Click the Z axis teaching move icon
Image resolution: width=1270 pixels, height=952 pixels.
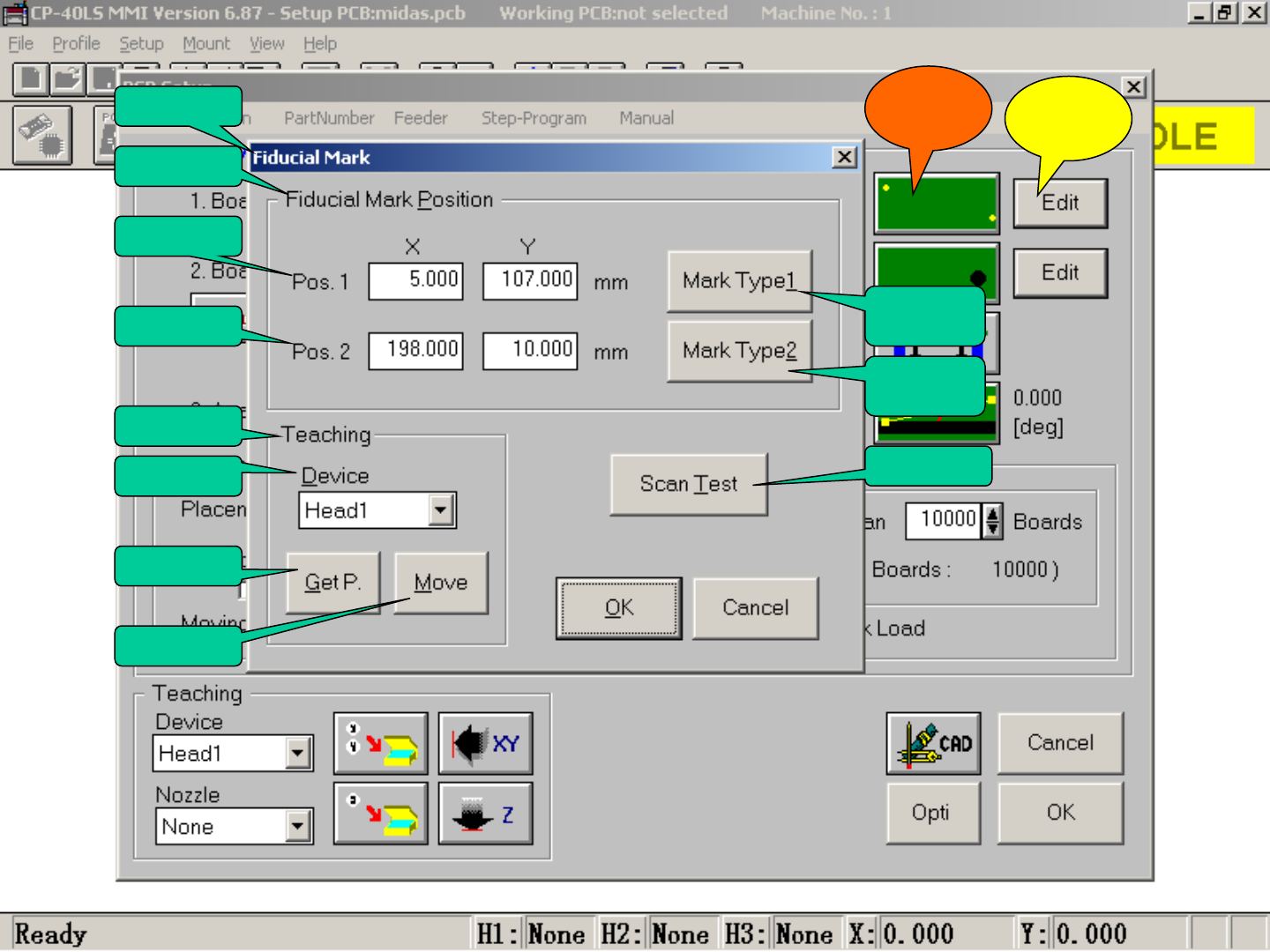[485, 814]
